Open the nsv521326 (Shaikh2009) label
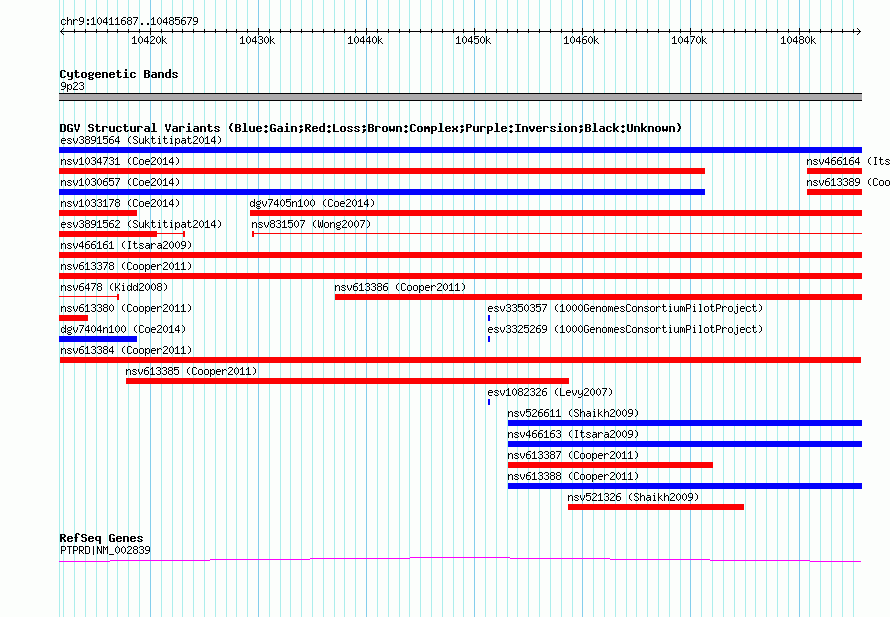This screenshot has height=617, width=890. tap(633, 497)
